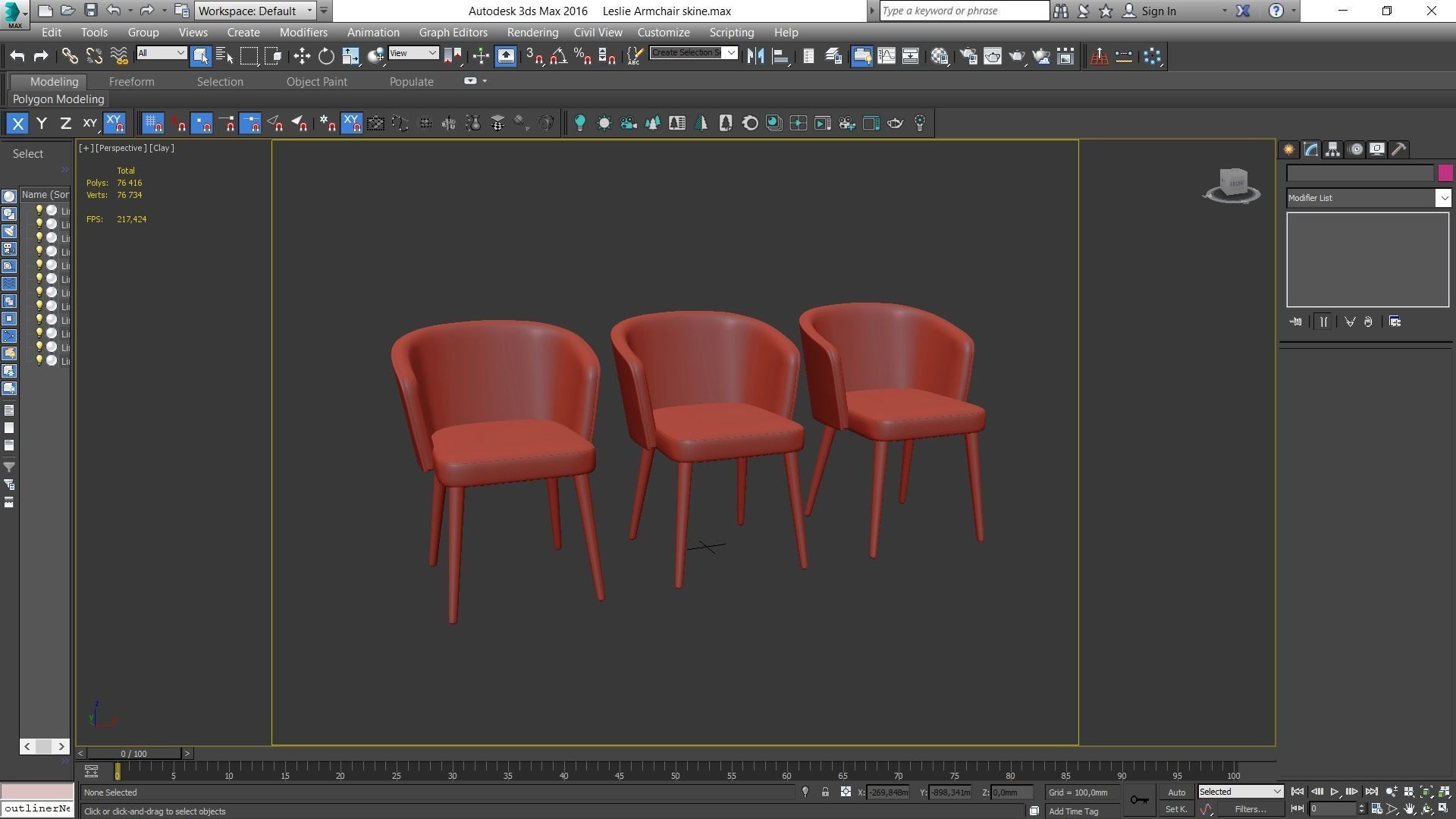Image resolution: width=1456 pixels, height=819 pixels.
Task: Select the Scale tool
Action: click(350, 56)
